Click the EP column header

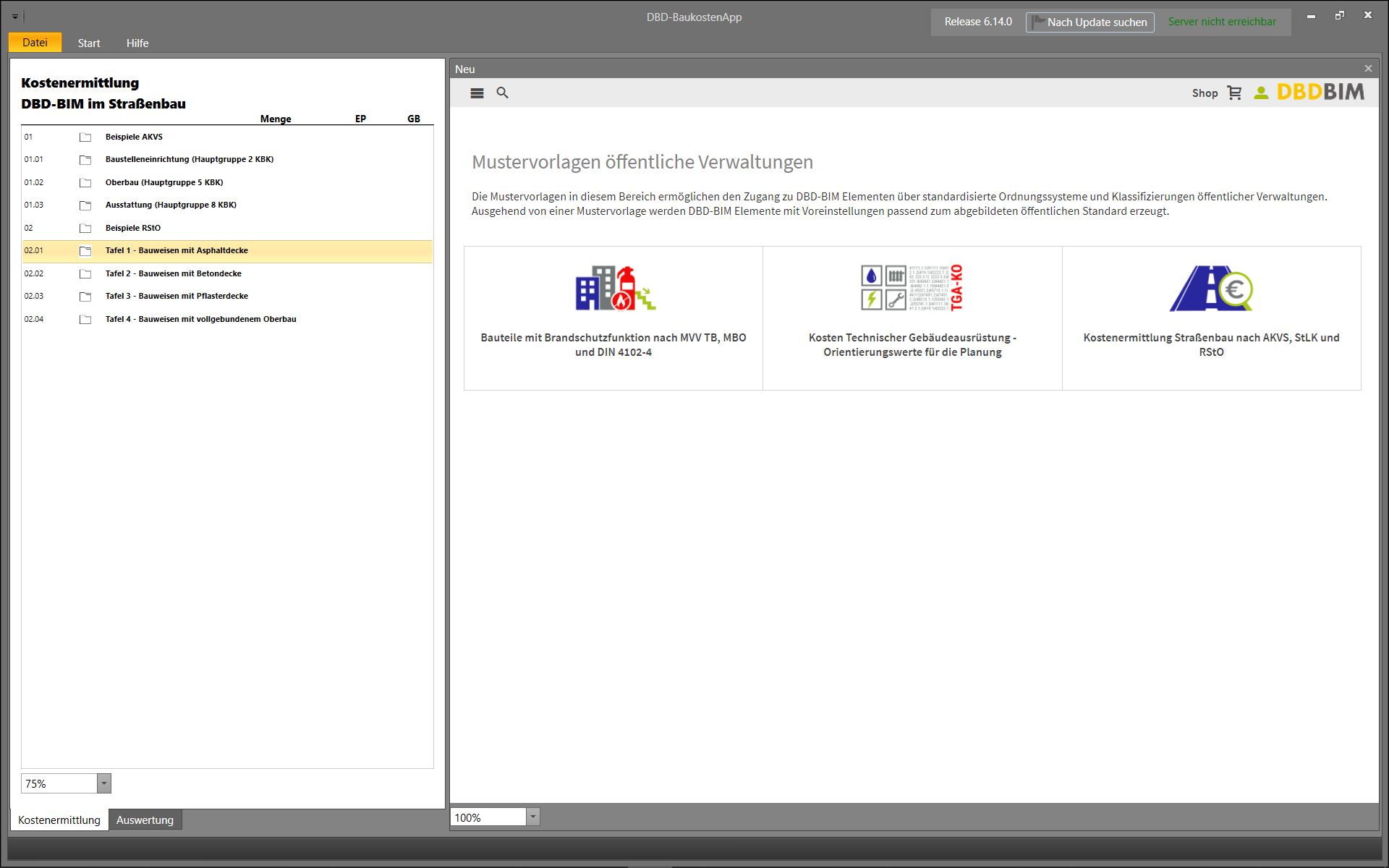click(360, 119)
